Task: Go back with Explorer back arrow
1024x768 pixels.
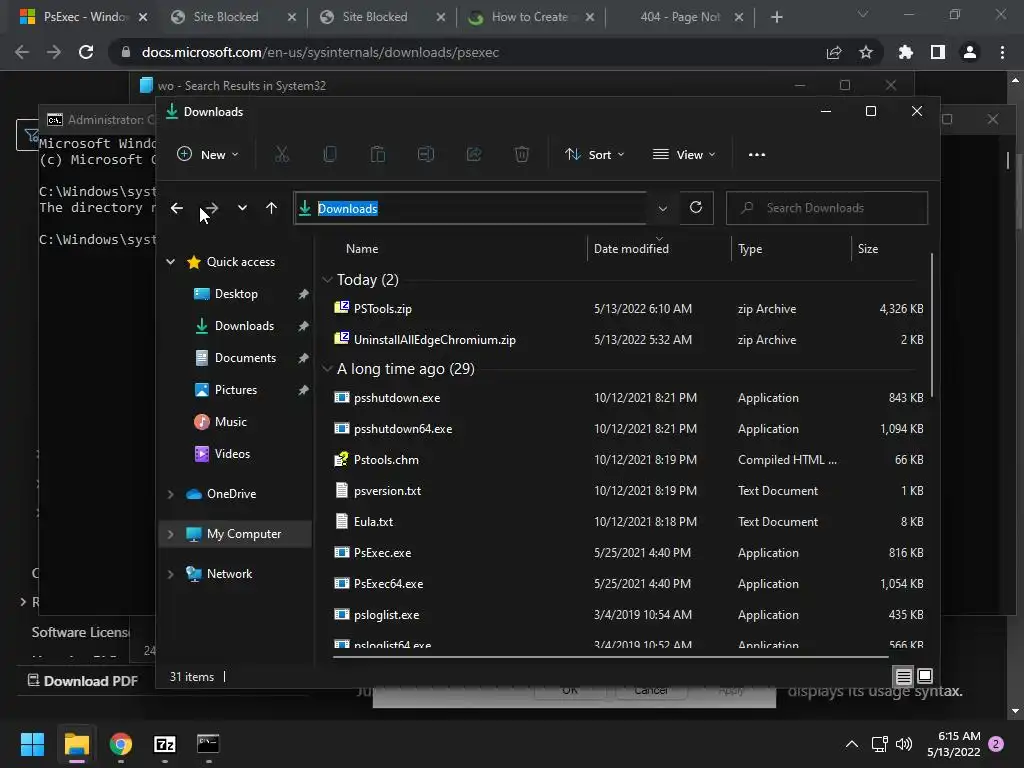Action: coord(176,208)
